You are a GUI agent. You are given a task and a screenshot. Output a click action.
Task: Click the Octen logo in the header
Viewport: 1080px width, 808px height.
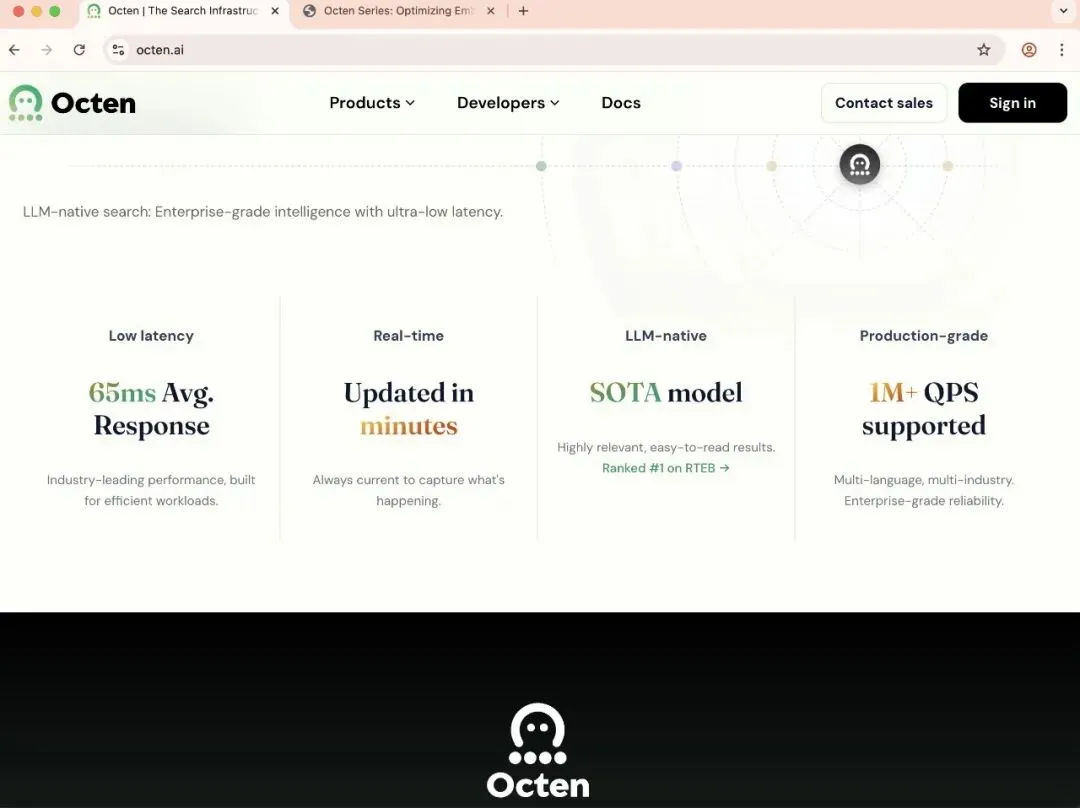(x=72, y=103)
